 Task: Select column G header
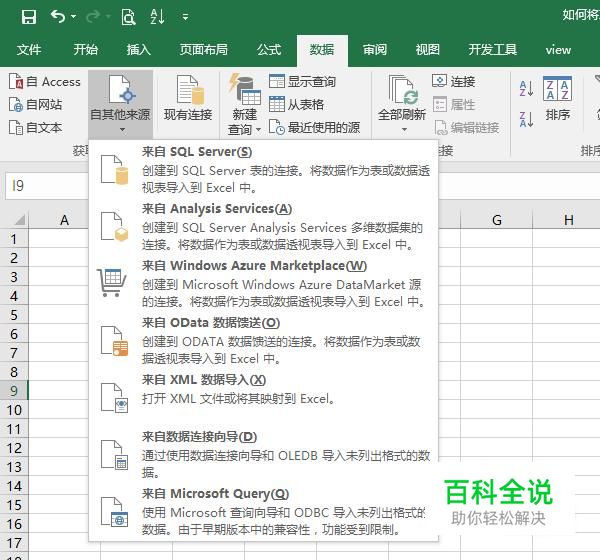[497, 220]
